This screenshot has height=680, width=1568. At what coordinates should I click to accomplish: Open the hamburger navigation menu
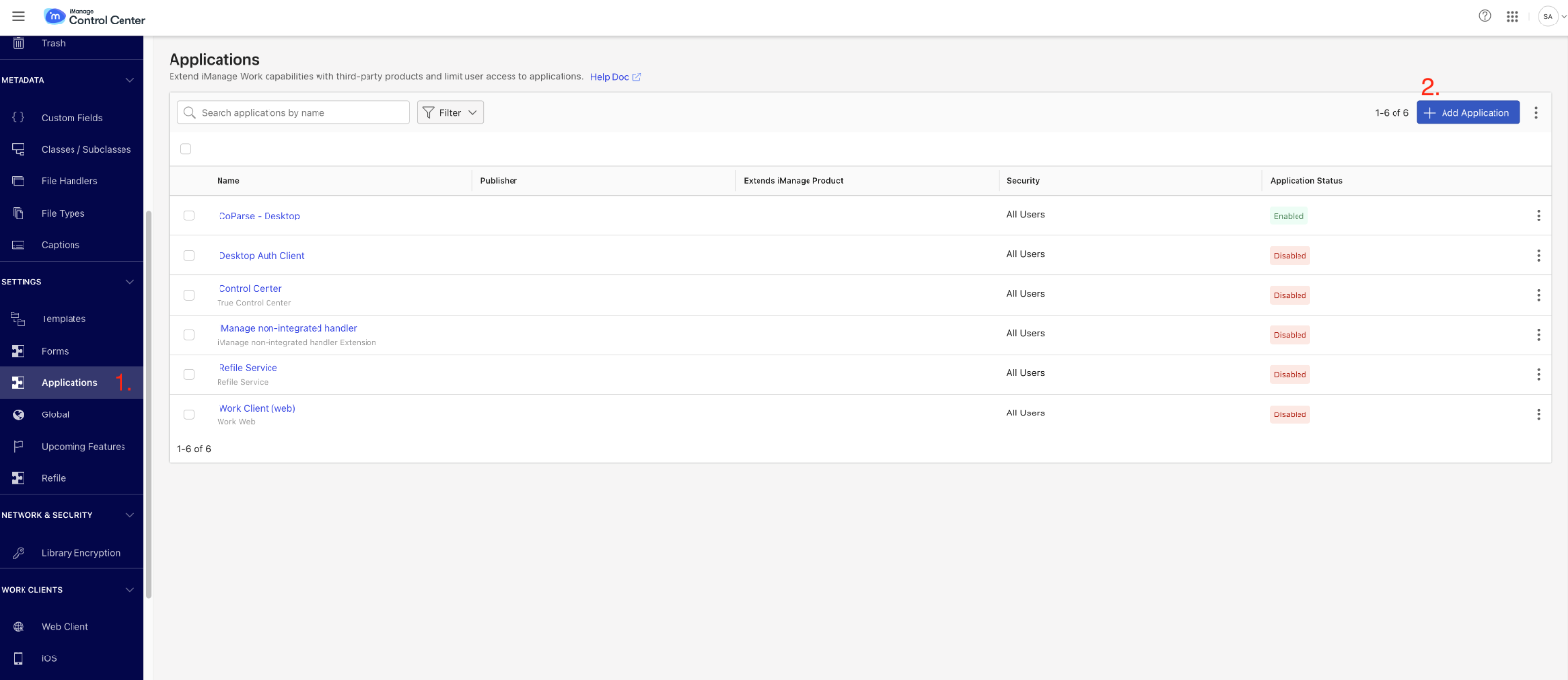(18, 16)
